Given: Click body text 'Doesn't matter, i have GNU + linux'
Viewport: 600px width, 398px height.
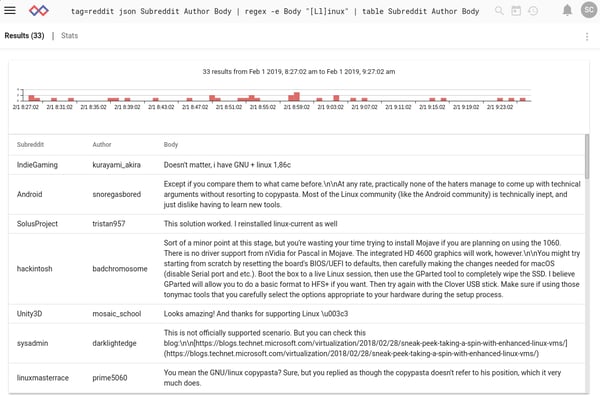Looking at the screenshot, I should click(218, 165).
